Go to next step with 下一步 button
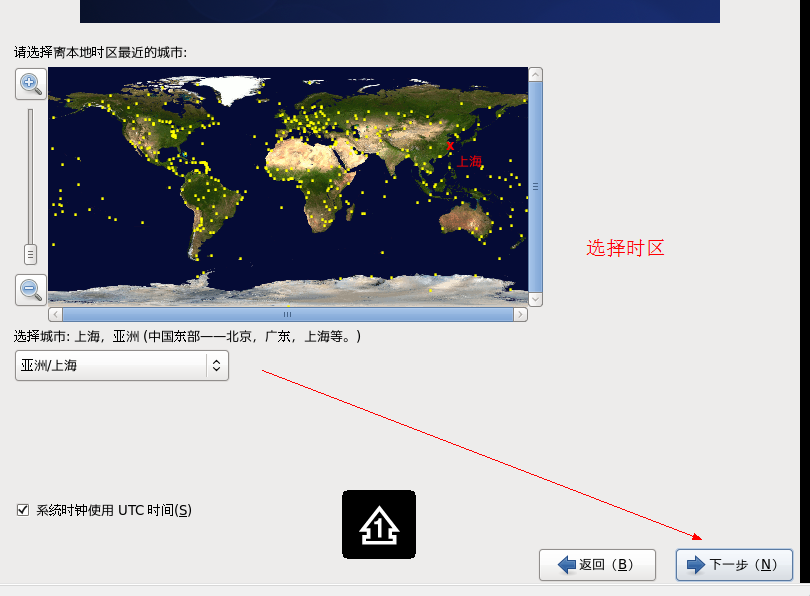Viewport: 810px width, 596px height. [x=734, y=565]
